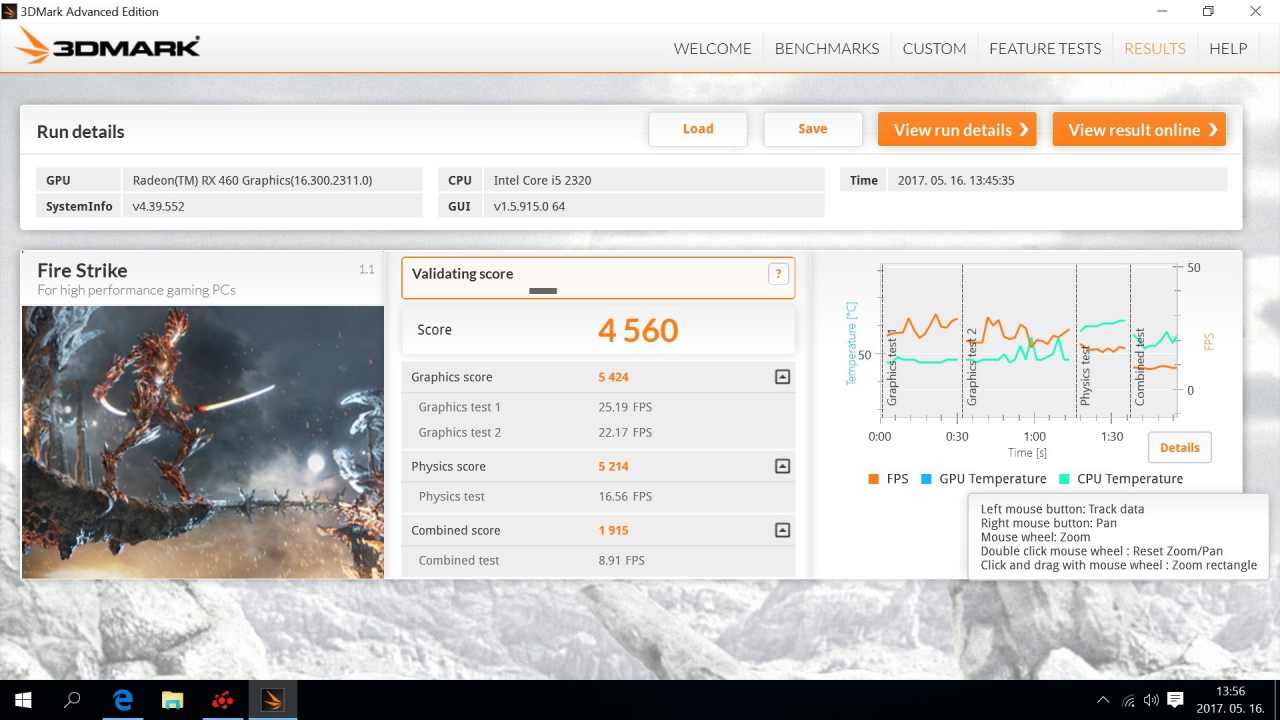The image size is (1280, 720).
Task: Click the overall score 4 560
Action: point(638,330)
